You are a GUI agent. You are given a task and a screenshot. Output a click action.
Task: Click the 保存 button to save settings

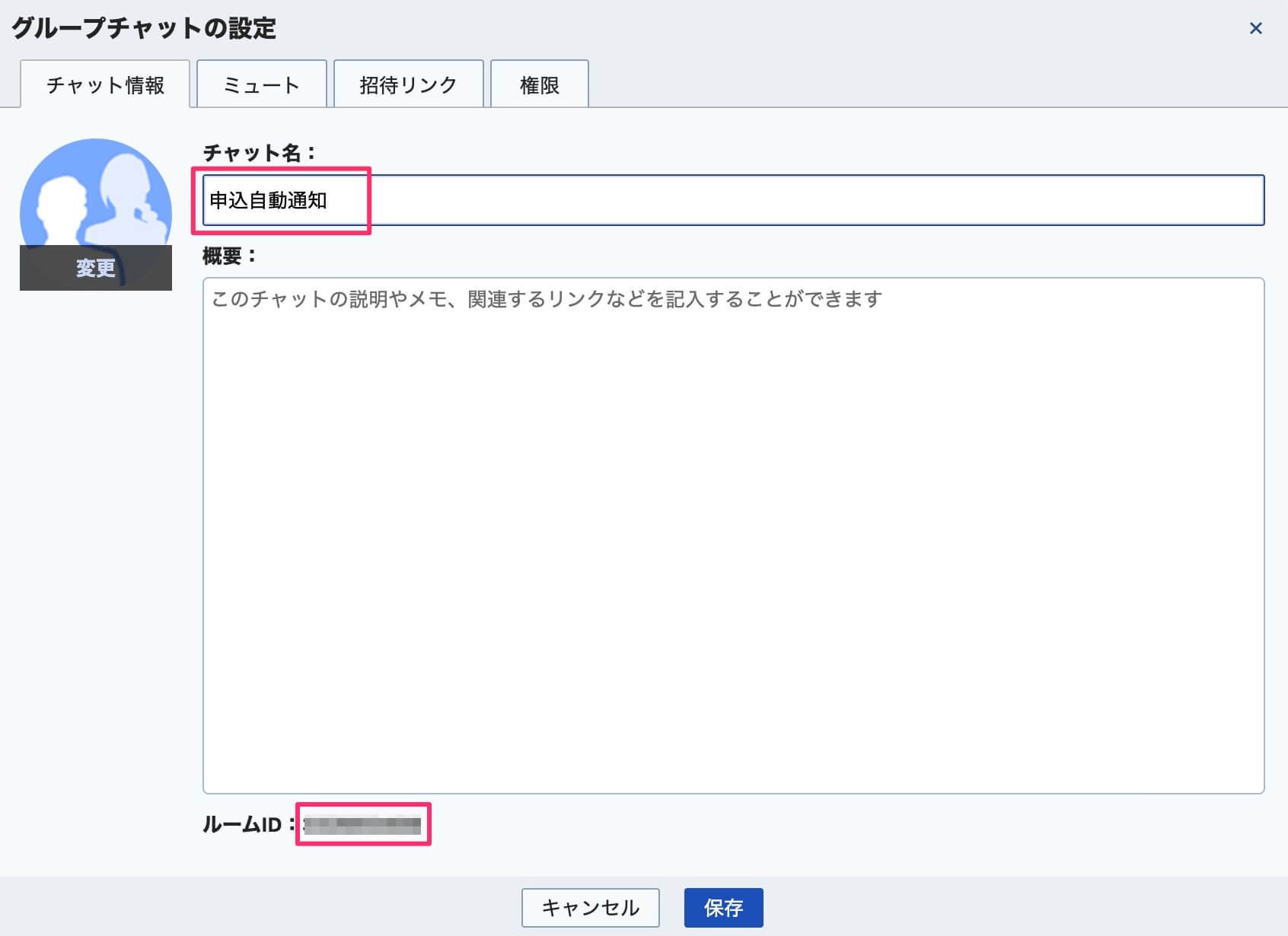[x=723, y=907]
